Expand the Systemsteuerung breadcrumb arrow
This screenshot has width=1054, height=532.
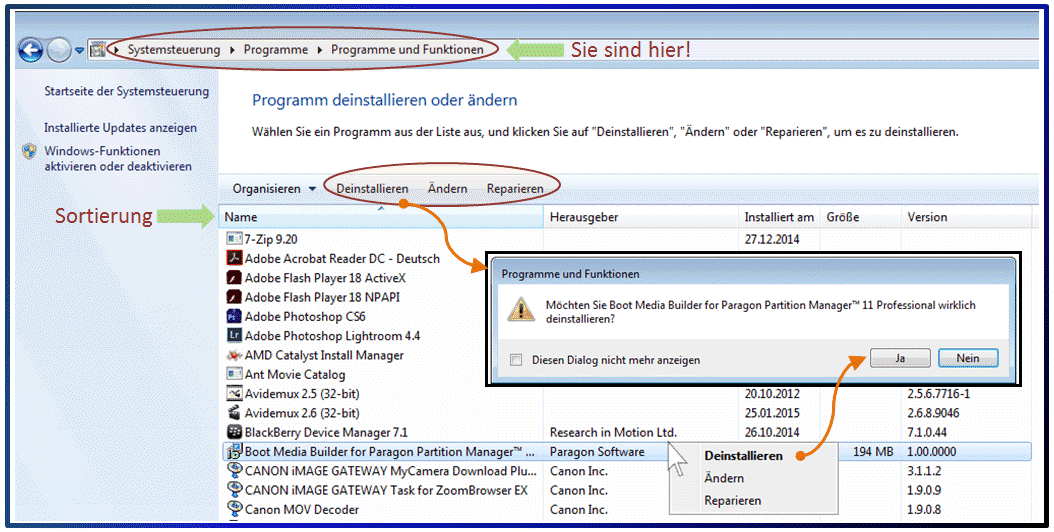(233, 49)
